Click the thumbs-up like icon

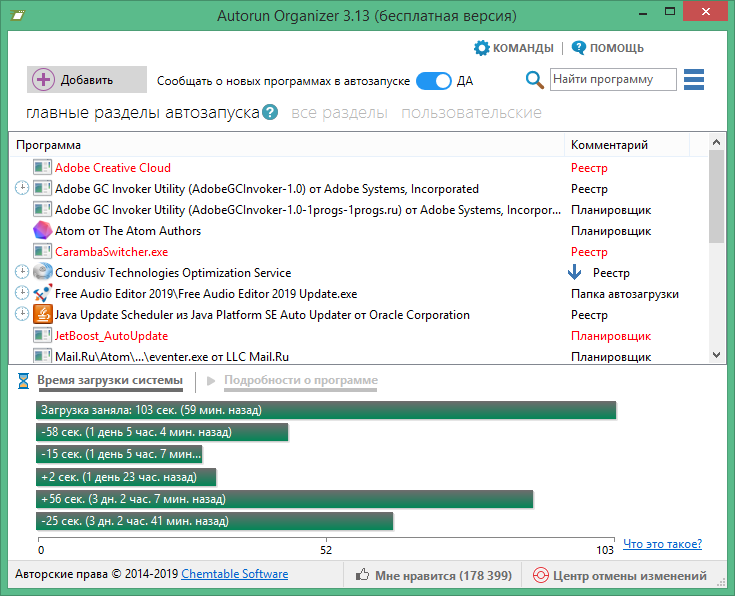[362, 574]
